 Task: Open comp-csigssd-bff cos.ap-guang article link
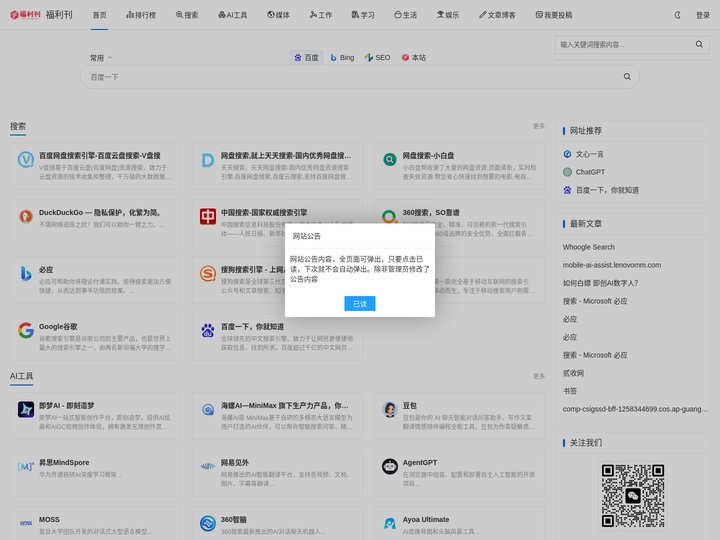[x=636, y=409]
